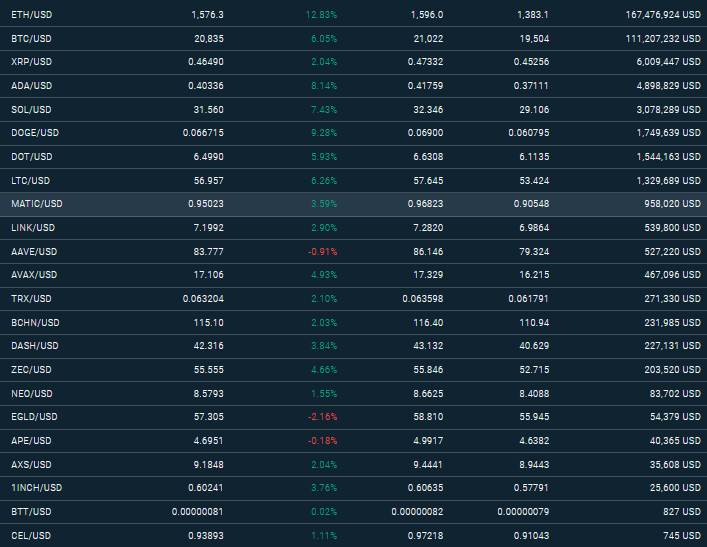Image resolution: width=707 pixels, height=547 pixels.
Task: Click the -0.18% APE change
Action: coord(322,441)
